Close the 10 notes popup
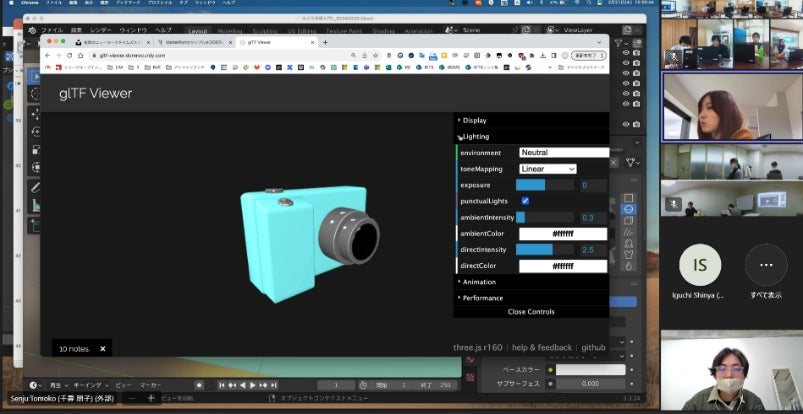 102,349
